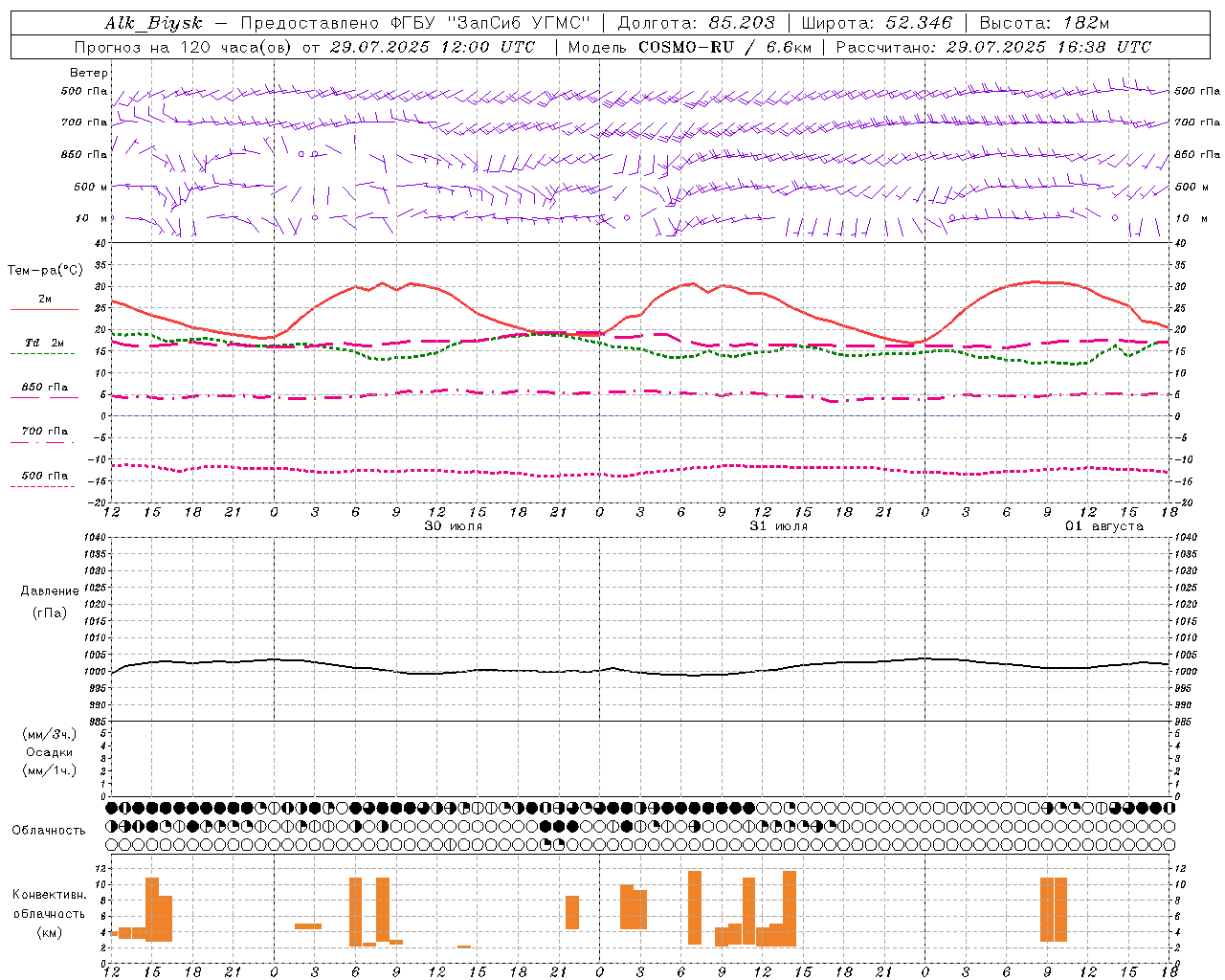The width and height of the screenshot is (1225, 980).
Task: Click the '(км)' unit under convective cloudiness
Action: click(x=50, y=932)
